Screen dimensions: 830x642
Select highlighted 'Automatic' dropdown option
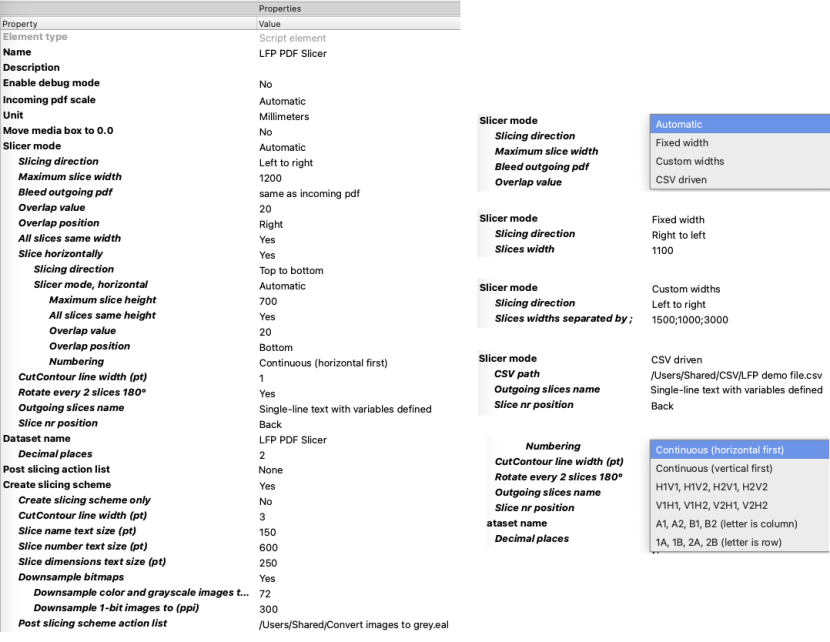point(679,124)
